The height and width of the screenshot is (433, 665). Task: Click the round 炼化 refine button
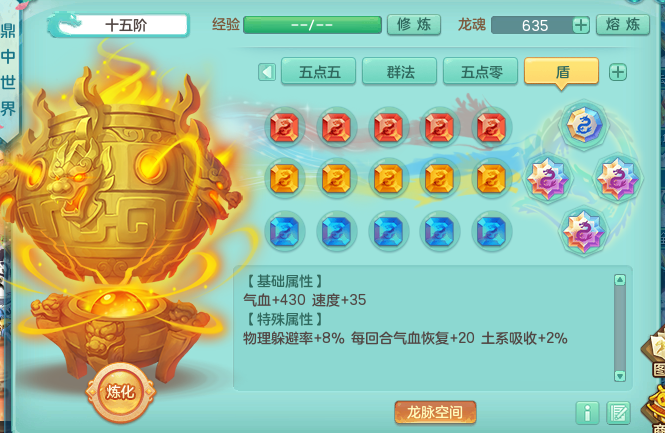(120, 391)
